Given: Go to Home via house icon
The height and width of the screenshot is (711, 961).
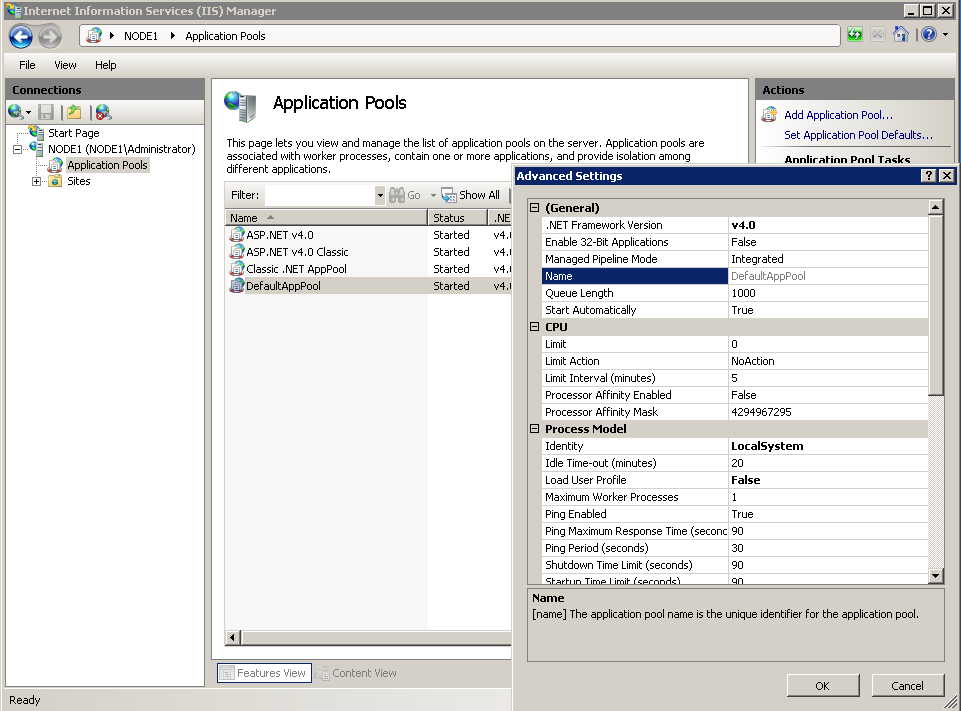Looking at the screenshot, I should 901,35.
